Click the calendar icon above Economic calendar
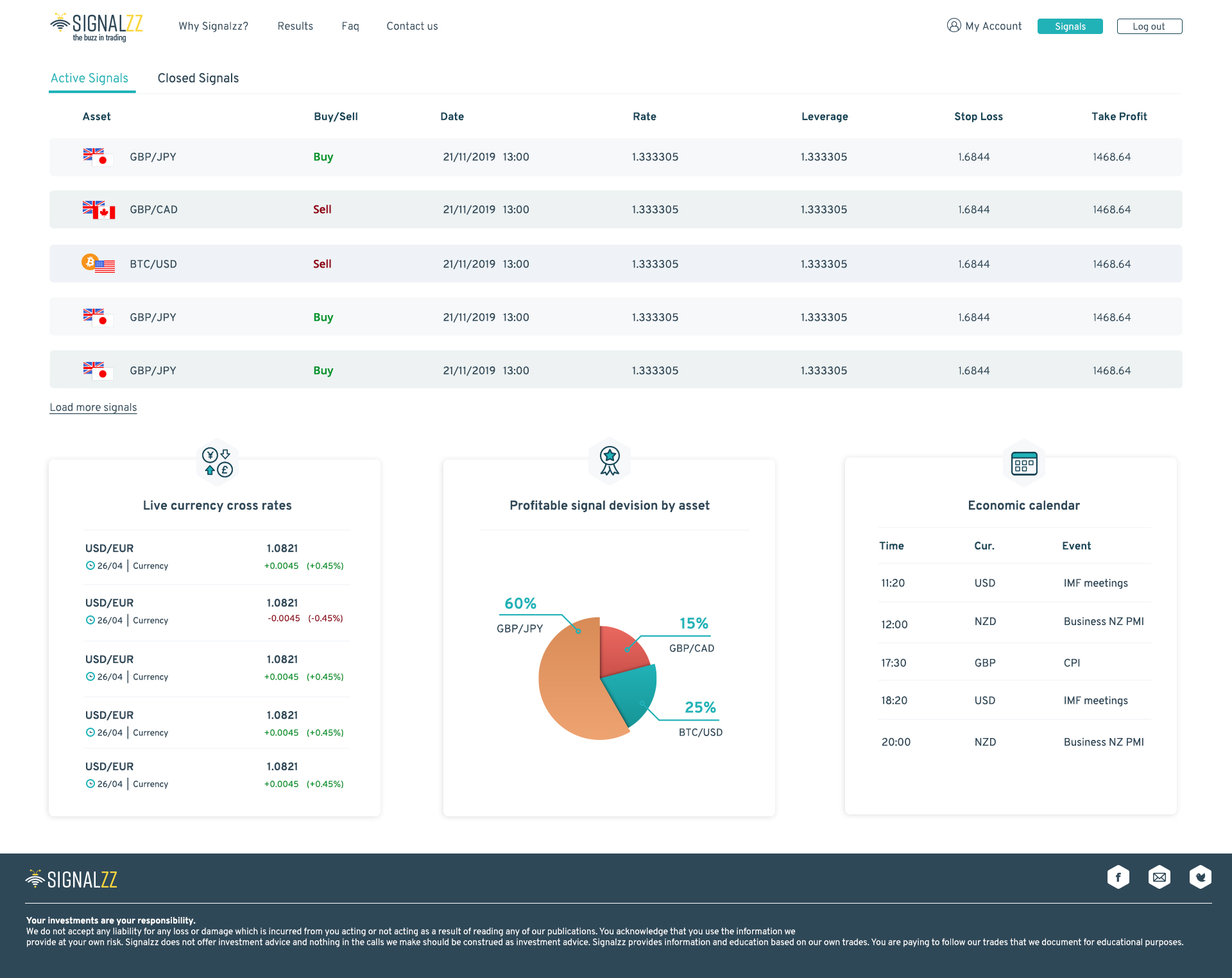 [x=1023, y=463]
